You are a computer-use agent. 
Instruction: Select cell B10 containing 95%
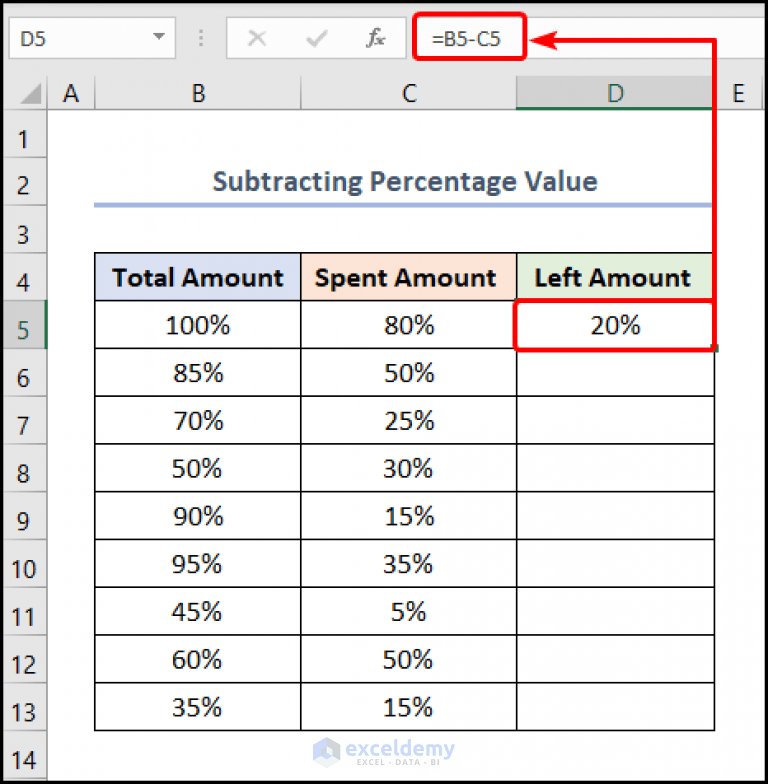pos(198,564)
